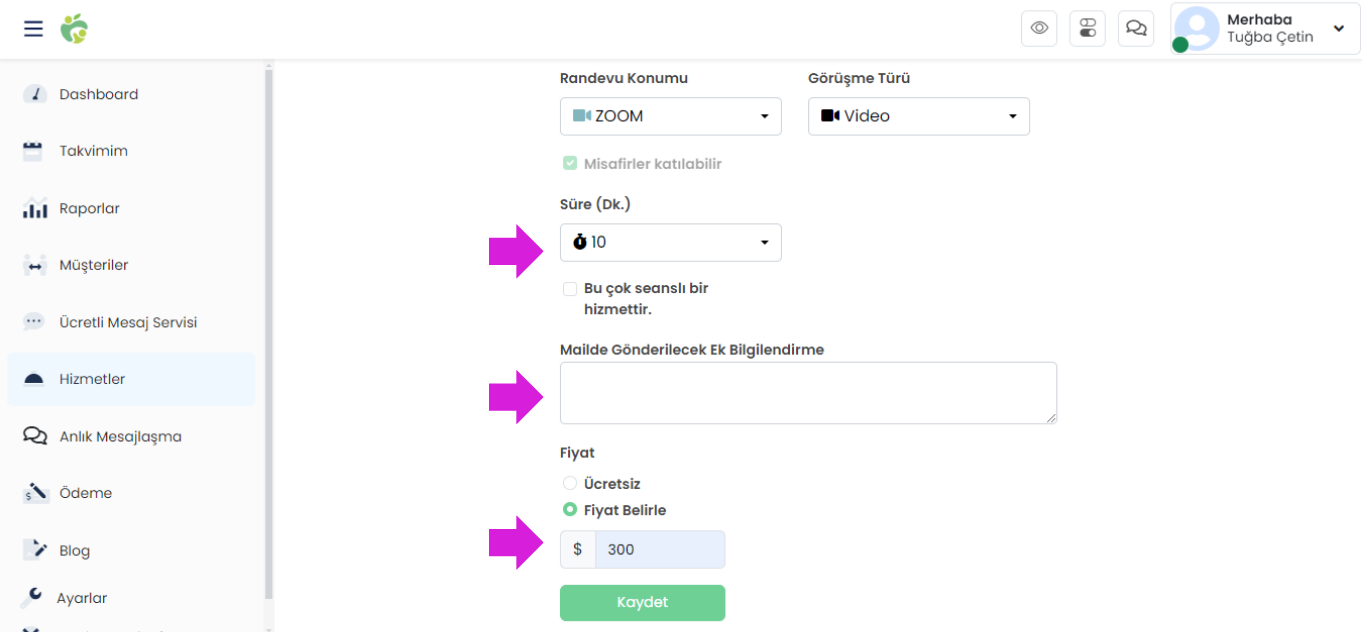Click the Blog pencil icon
1363x632 pixels.
coord(34,550)
